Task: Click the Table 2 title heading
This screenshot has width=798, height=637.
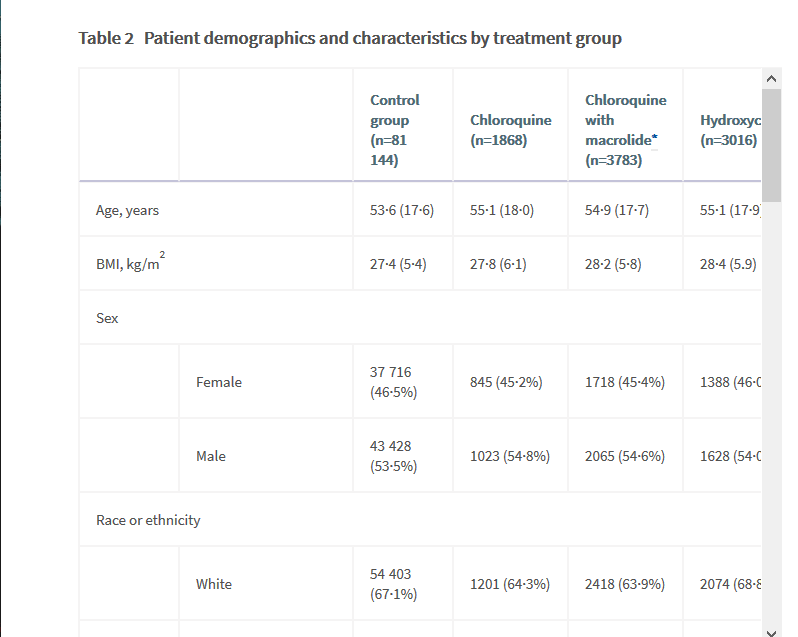Action: (350, 39)
